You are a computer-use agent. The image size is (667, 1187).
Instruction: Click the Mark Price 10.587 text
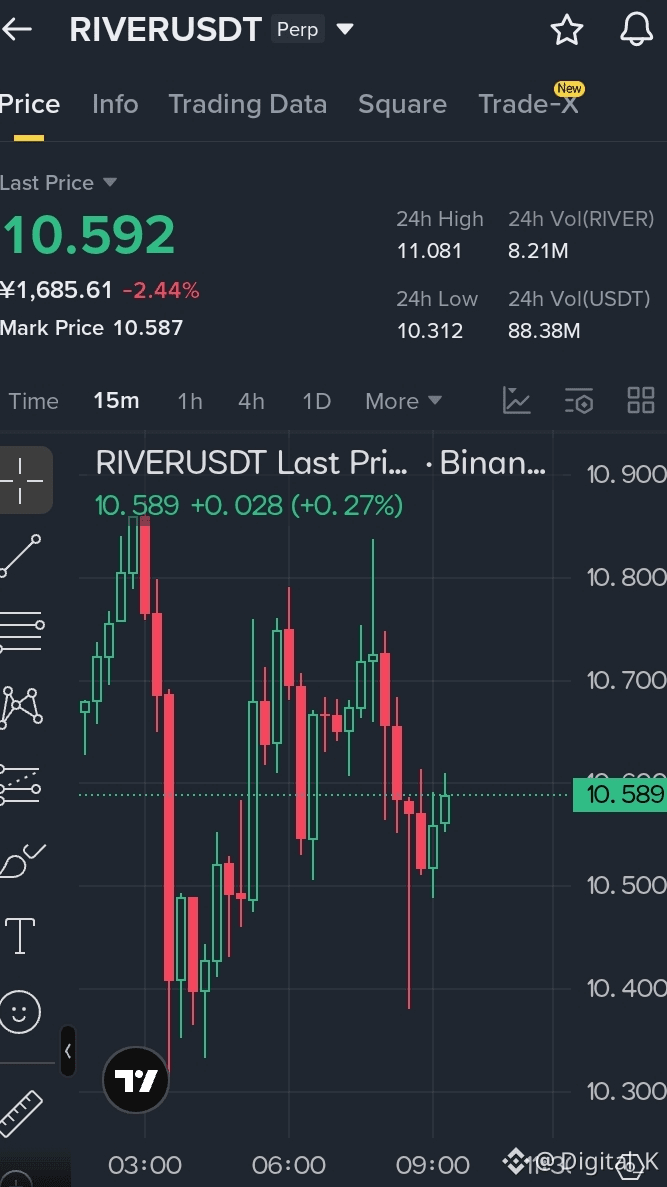[x=92, y=328]
